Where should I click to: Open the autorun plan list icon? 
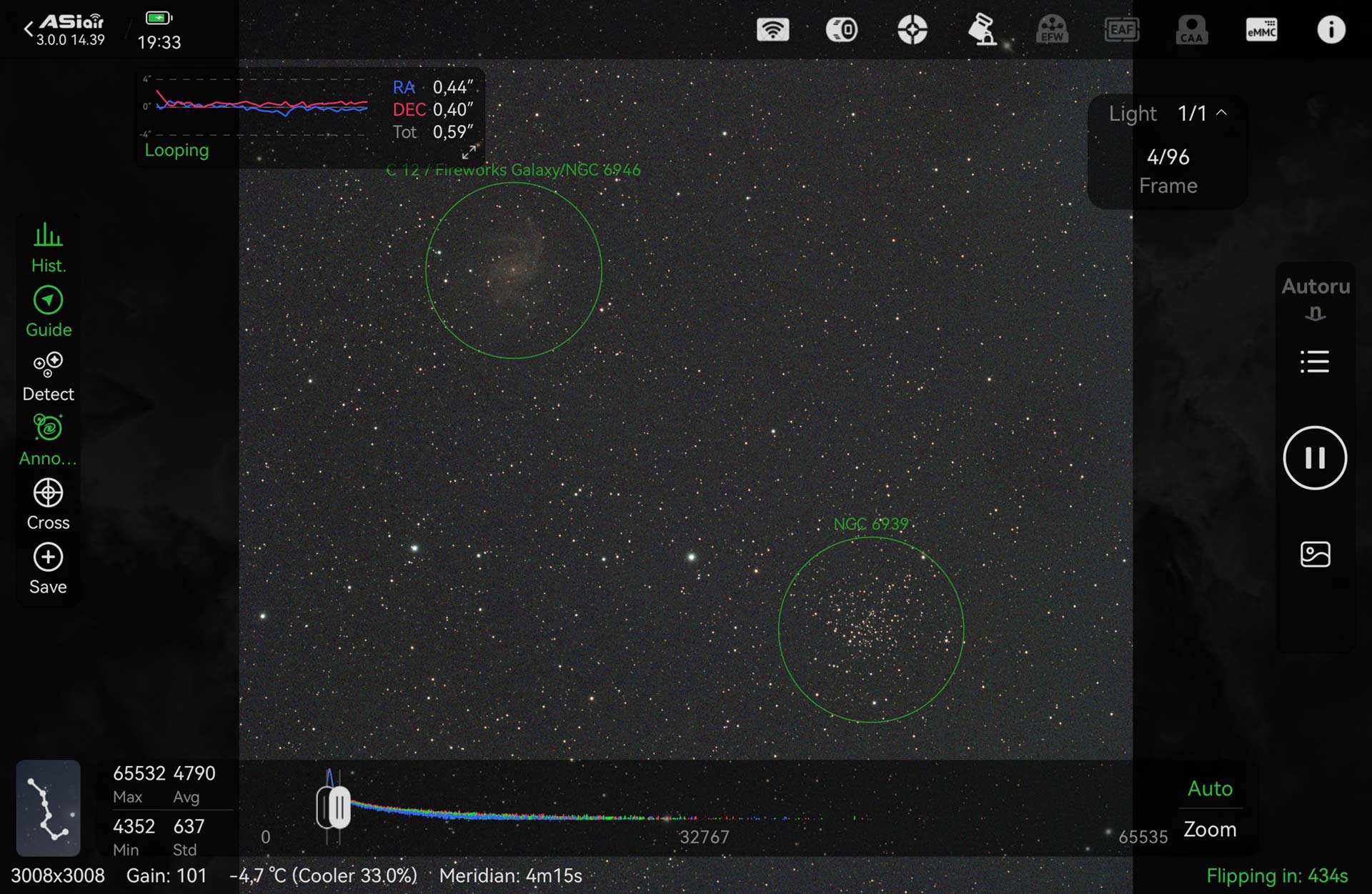point(1315,362)
